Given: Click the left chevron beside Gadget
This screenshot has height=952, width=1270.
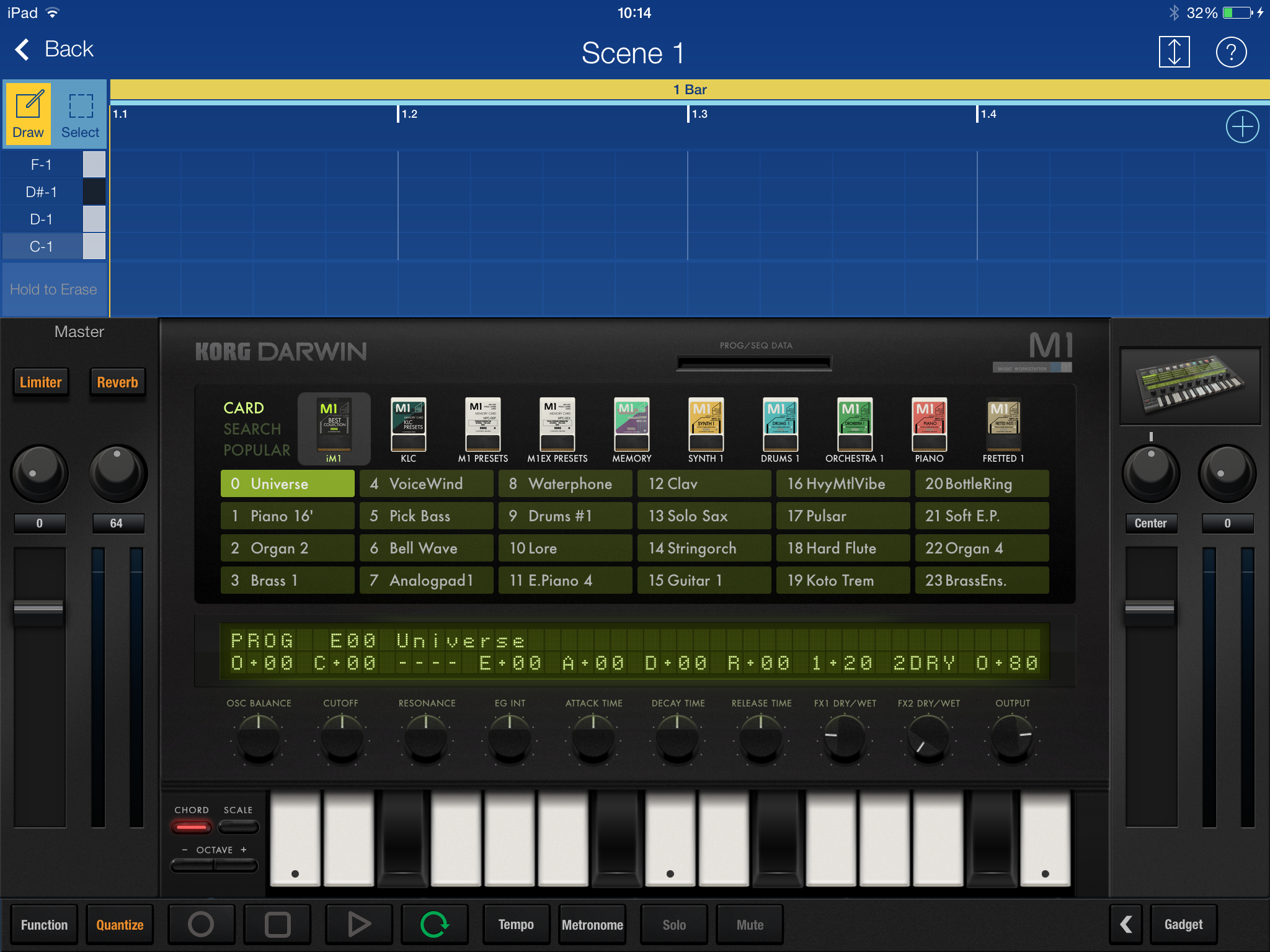Looking at the screenshot, I should [x=1126, y=924].
